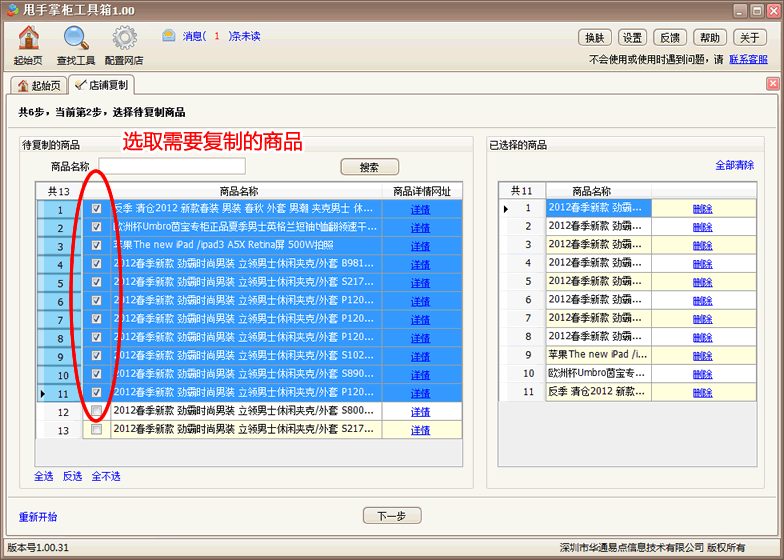Click the 搜索 search button

370,167
